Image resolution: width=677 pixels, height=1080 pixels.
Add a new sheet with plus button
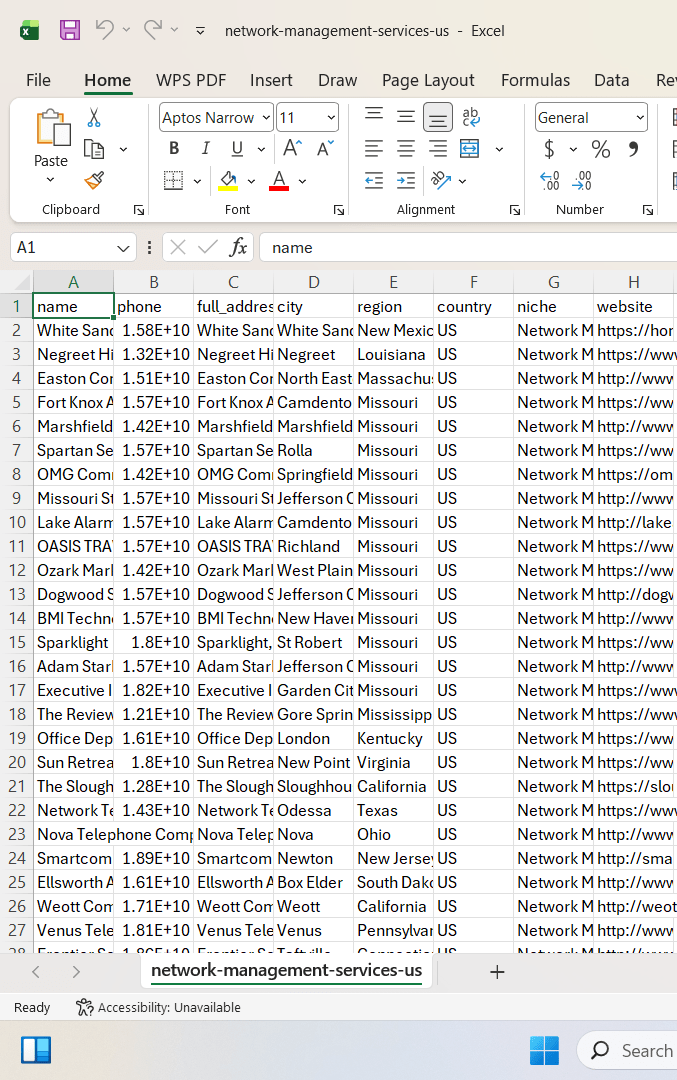tap(497, 972)
